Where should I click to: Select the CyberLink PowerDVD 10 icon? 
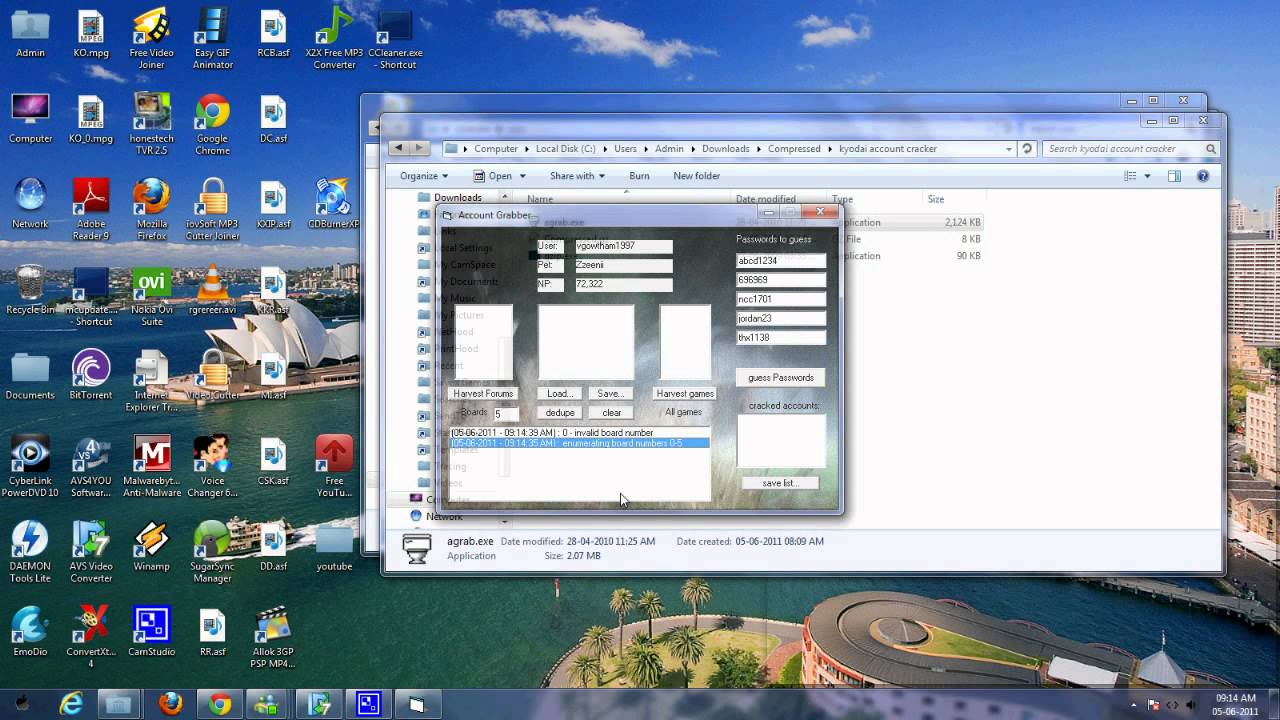pos(30,468)
